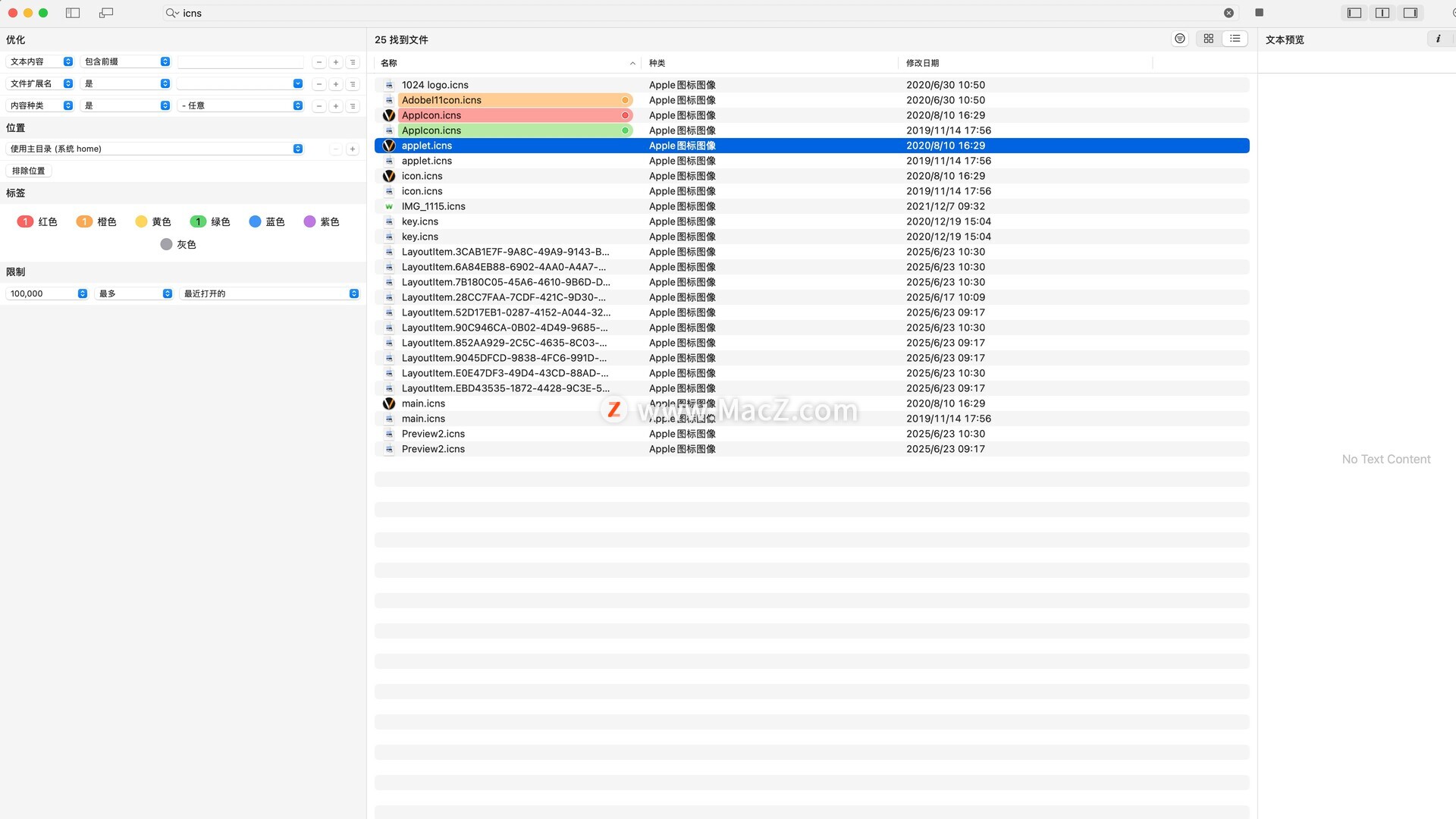Screen dimensions: 1456x819
Task: Click the 2021/12/7 09:32 date cell
Action: (x=946, y=206)
